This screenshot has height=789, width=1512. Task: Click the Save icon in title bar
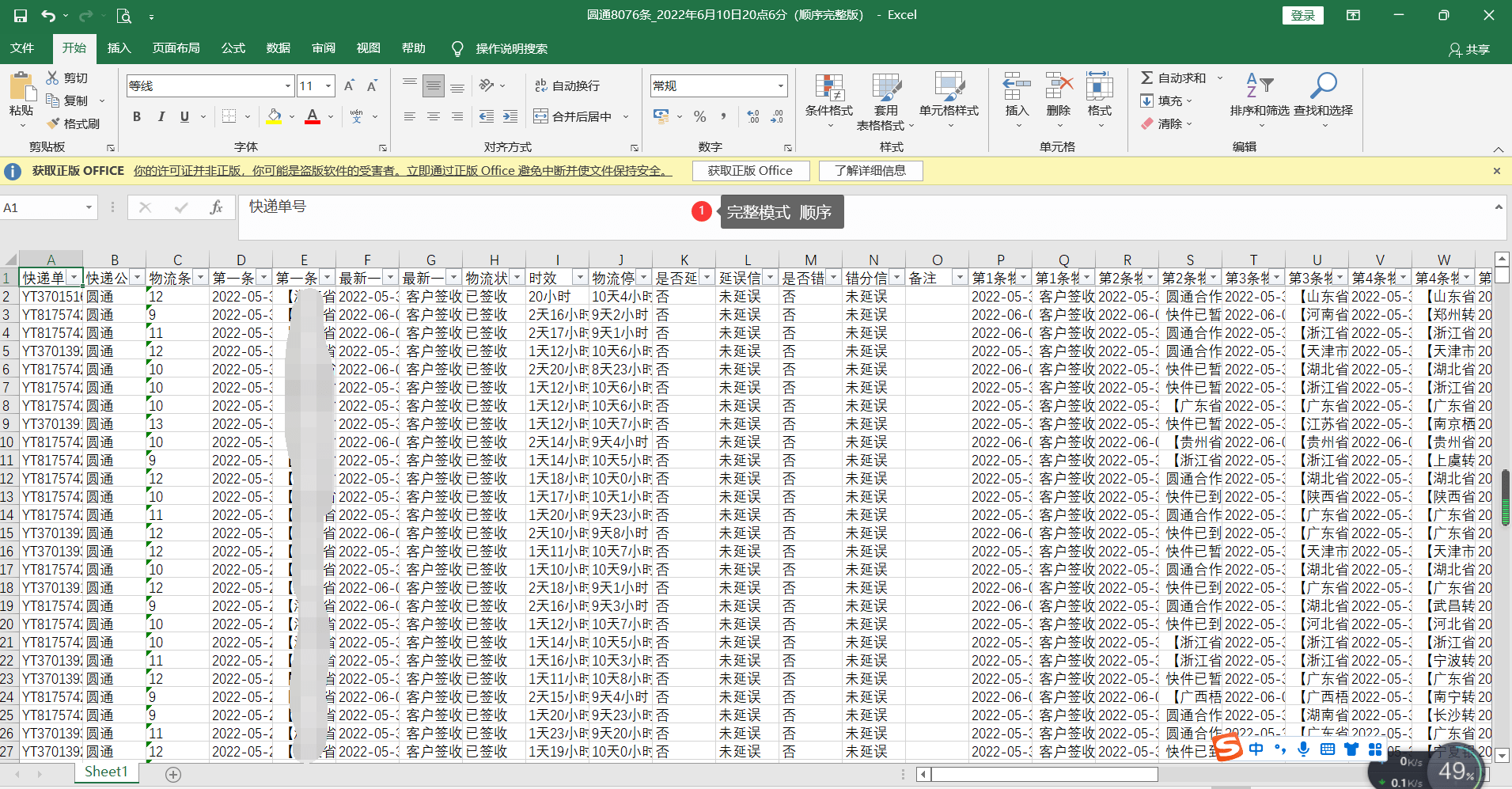click(x=21, y=16)
